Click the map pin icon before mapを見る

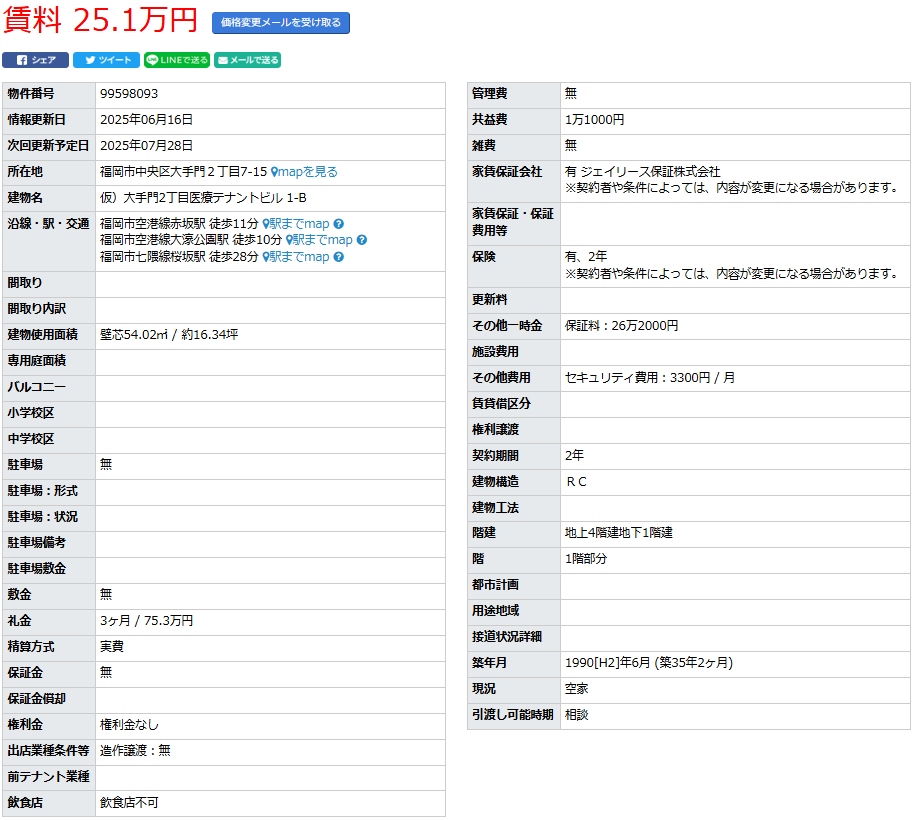click(x=274, y=172)
